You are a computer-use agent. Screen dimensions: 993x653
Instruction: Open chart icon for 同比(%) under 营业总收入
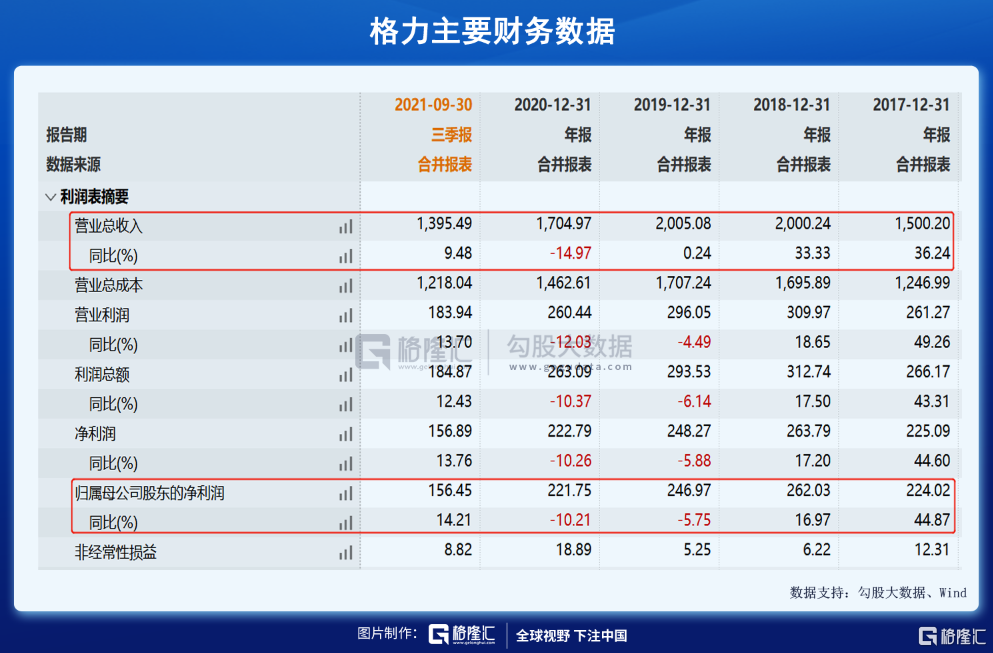click(x=345, y=256)
